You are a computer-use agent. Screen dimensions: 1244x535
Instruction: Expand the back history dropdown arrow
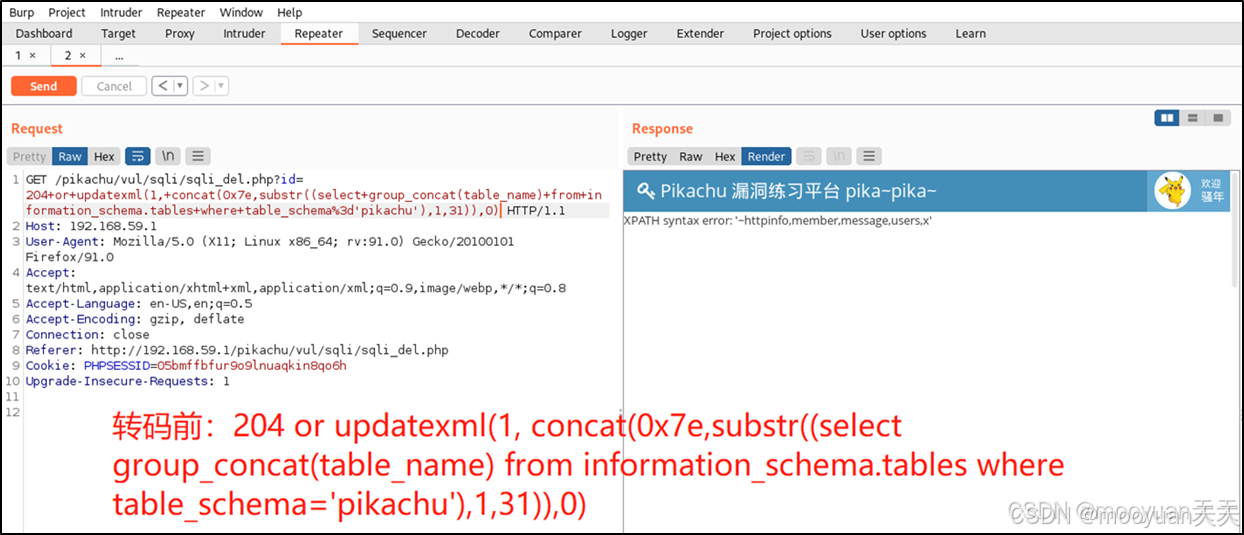click(x=181, y=86)
